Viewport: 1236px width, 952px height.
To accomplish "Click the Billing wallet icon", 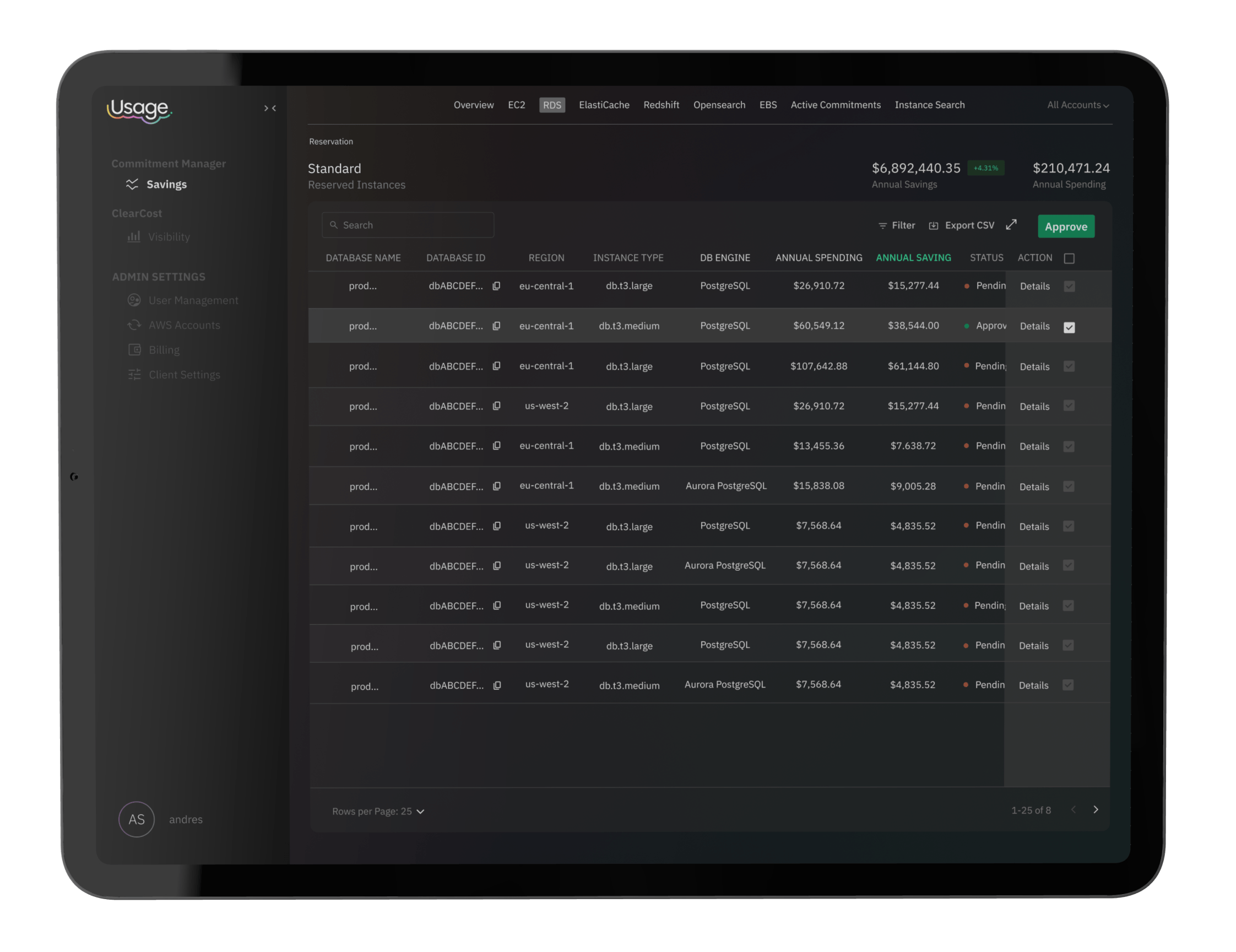I will 135,350.
